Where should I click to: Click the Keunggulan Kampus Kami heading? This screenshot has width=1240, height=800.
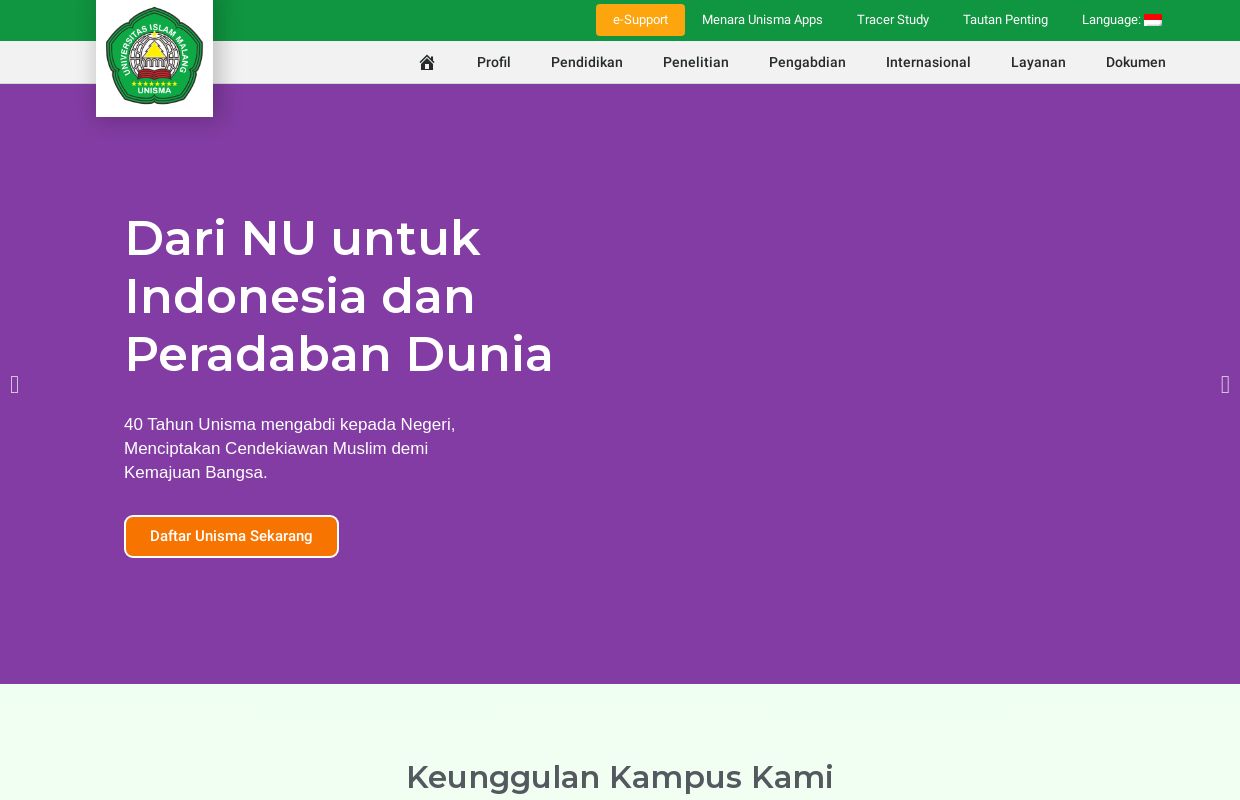click(620, 777)
